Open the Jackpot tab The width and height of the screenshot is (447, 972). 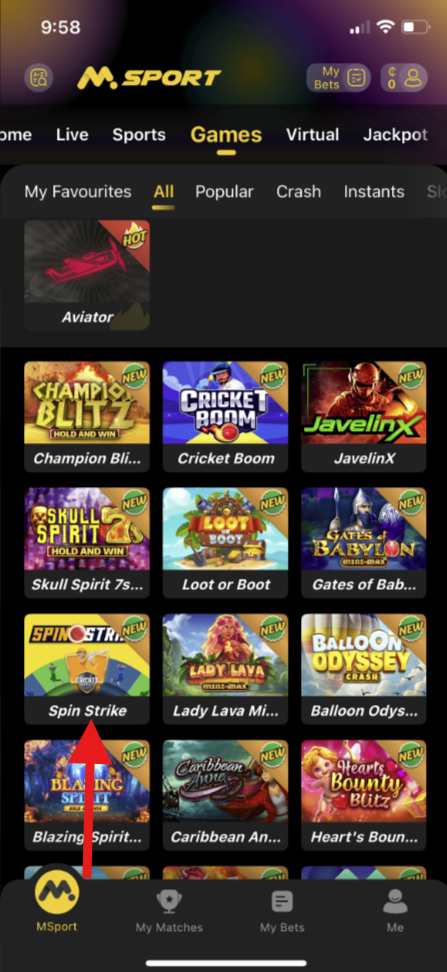point(396,135)
